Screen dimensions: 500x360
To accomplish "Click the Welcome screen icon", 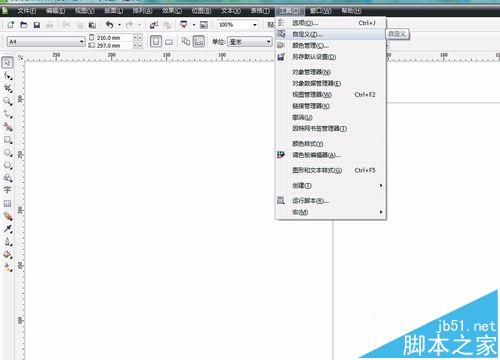I will 204,25.
